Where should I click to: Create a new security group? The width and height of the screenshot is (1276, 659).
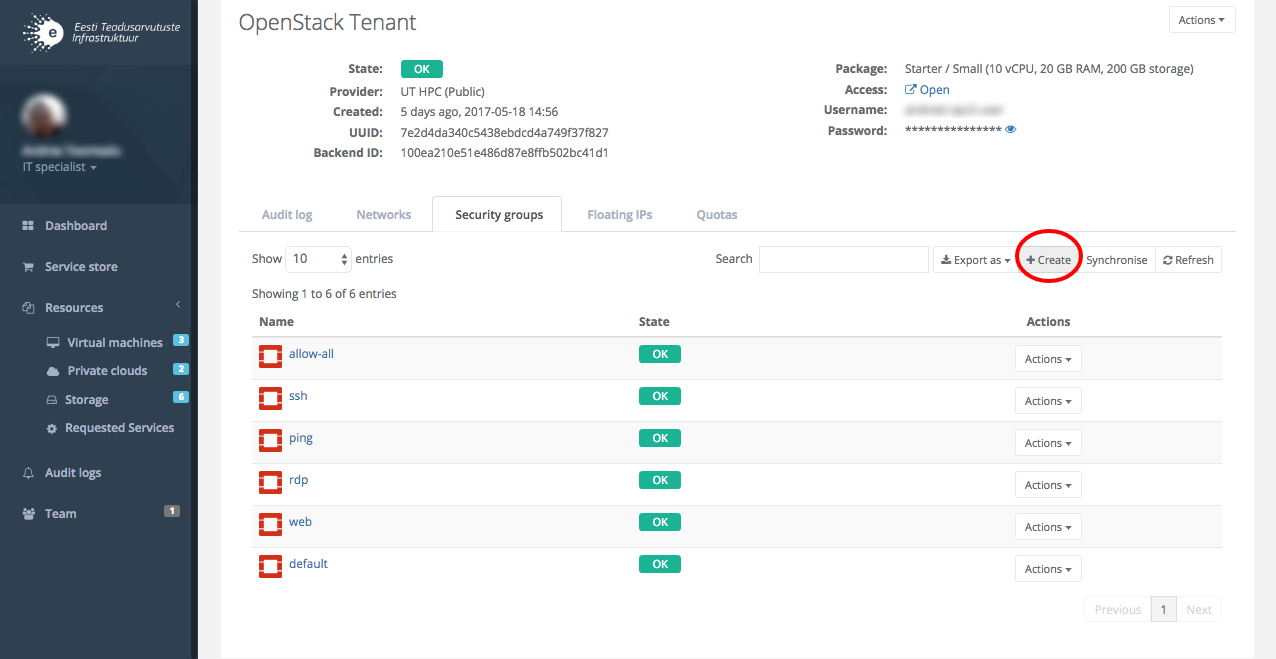click(1049, 260)
